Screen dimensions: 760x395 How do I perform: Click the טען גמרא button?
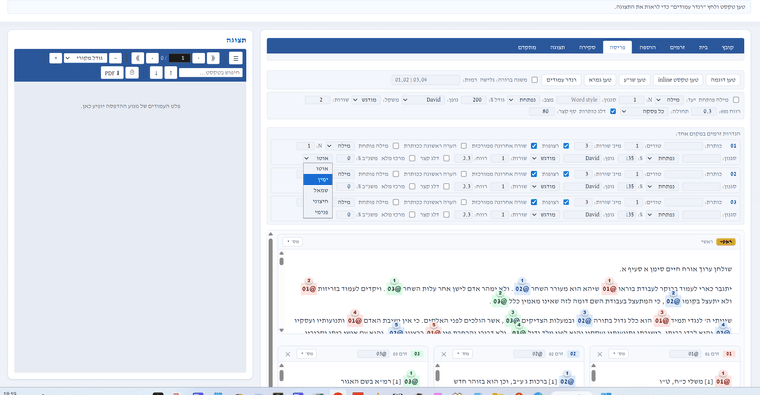tap(600, 80)
